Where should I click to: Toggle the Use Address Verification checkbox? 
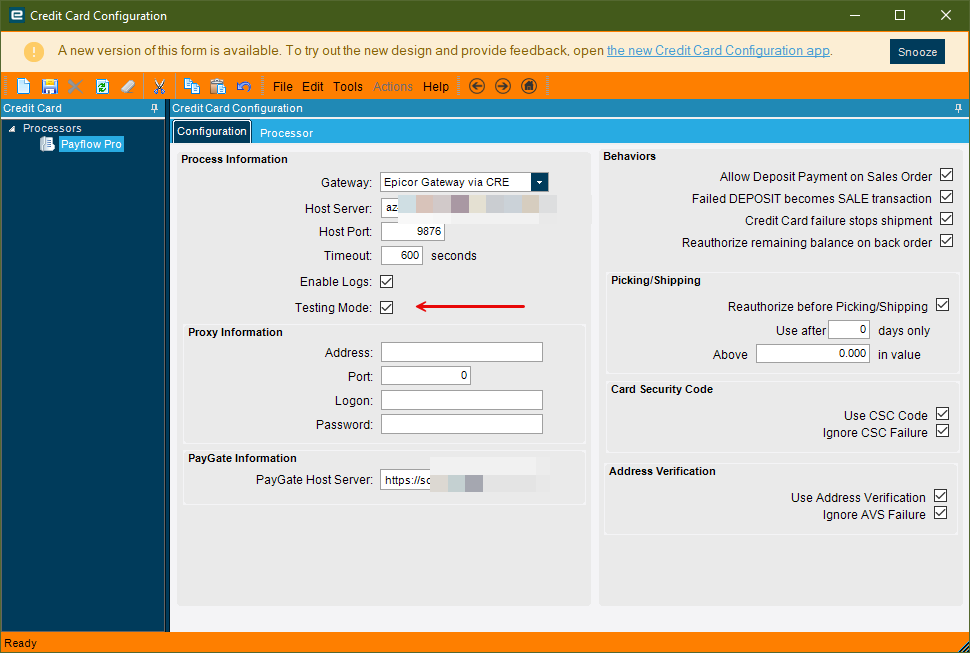click(x=941, y=496)
